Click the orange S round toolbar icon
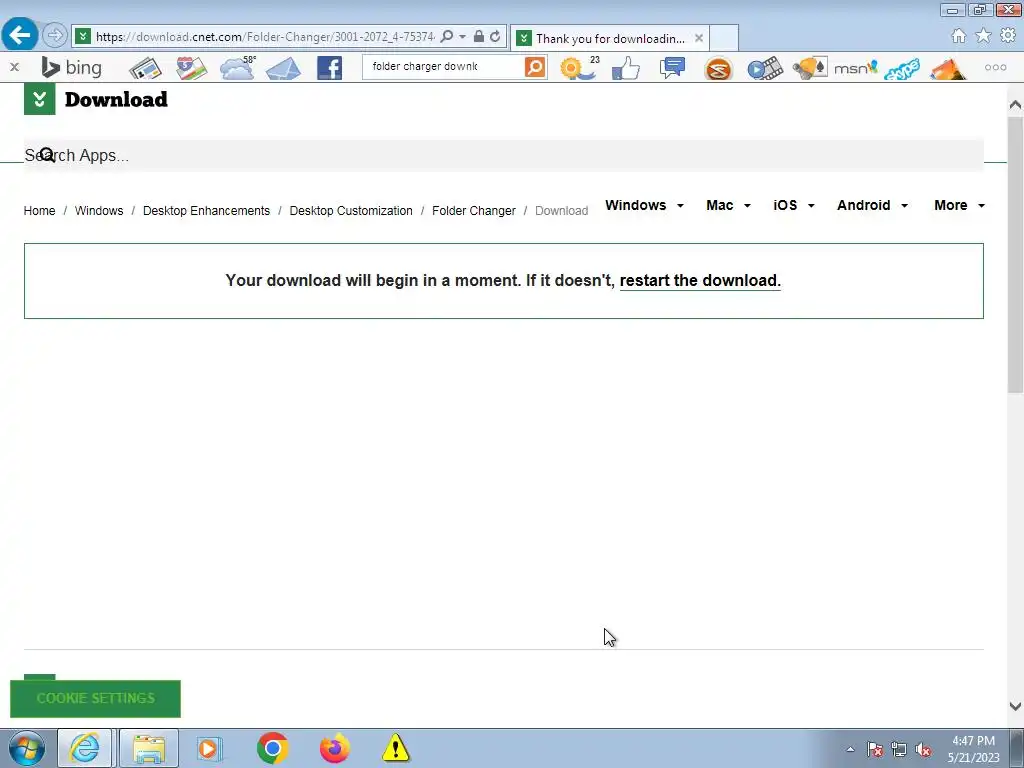 click(718, 69)
